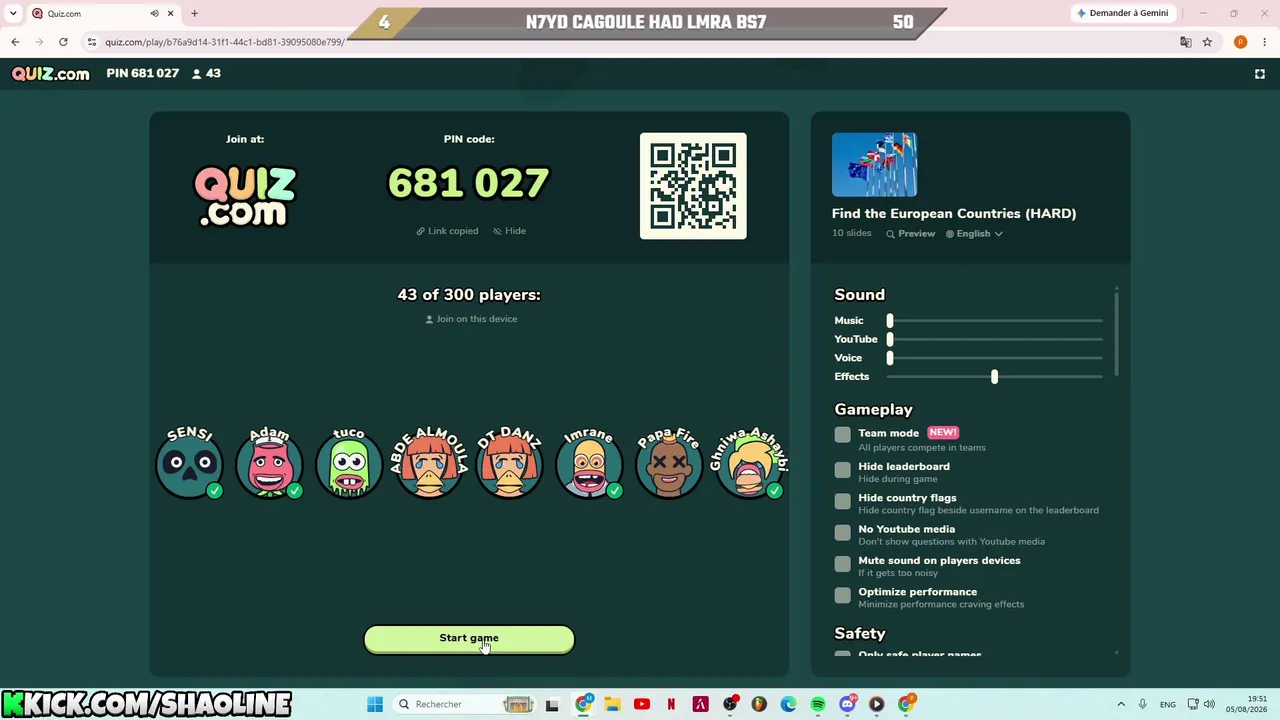
Task: Click tuco player avatar
Action: pos(349,463)
